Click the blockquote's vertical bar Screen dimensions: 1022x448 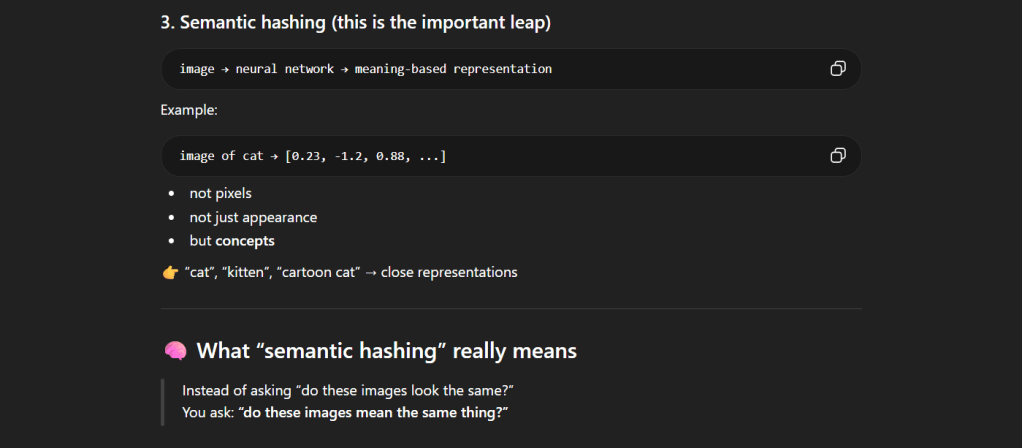(162, 401)
